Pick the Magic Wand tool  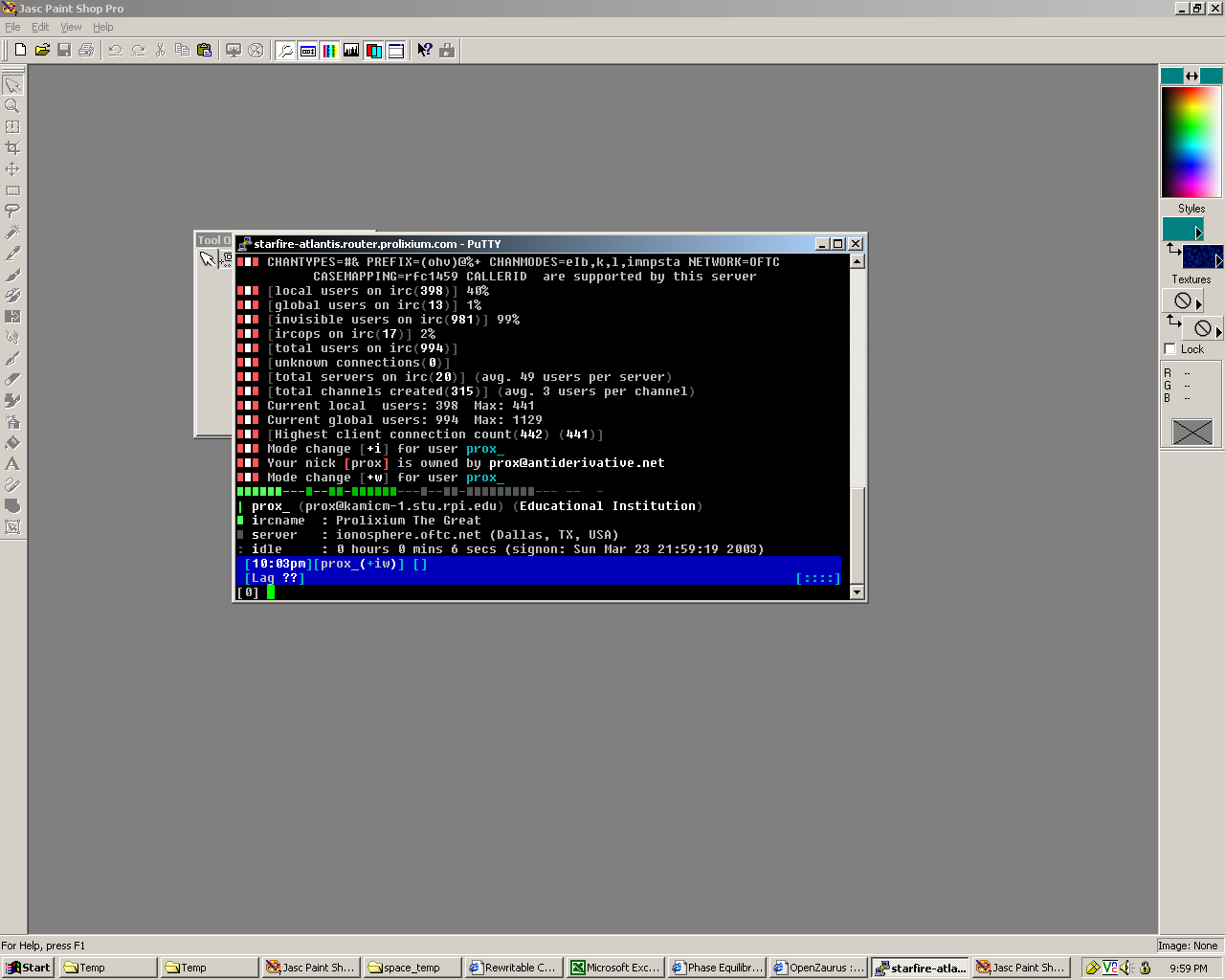12,233
